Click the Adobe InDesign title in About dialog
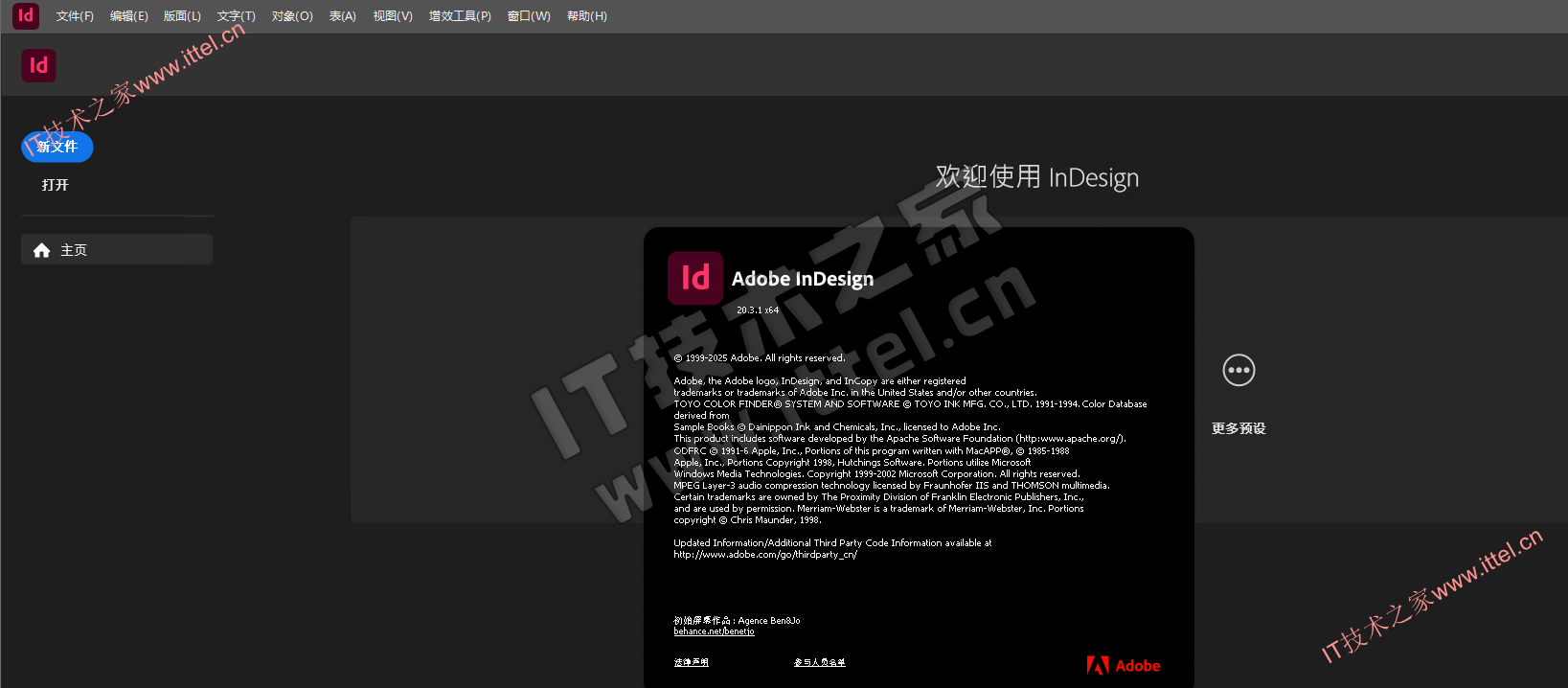Screen dimensions: 1568x688 tap(803, 279)
